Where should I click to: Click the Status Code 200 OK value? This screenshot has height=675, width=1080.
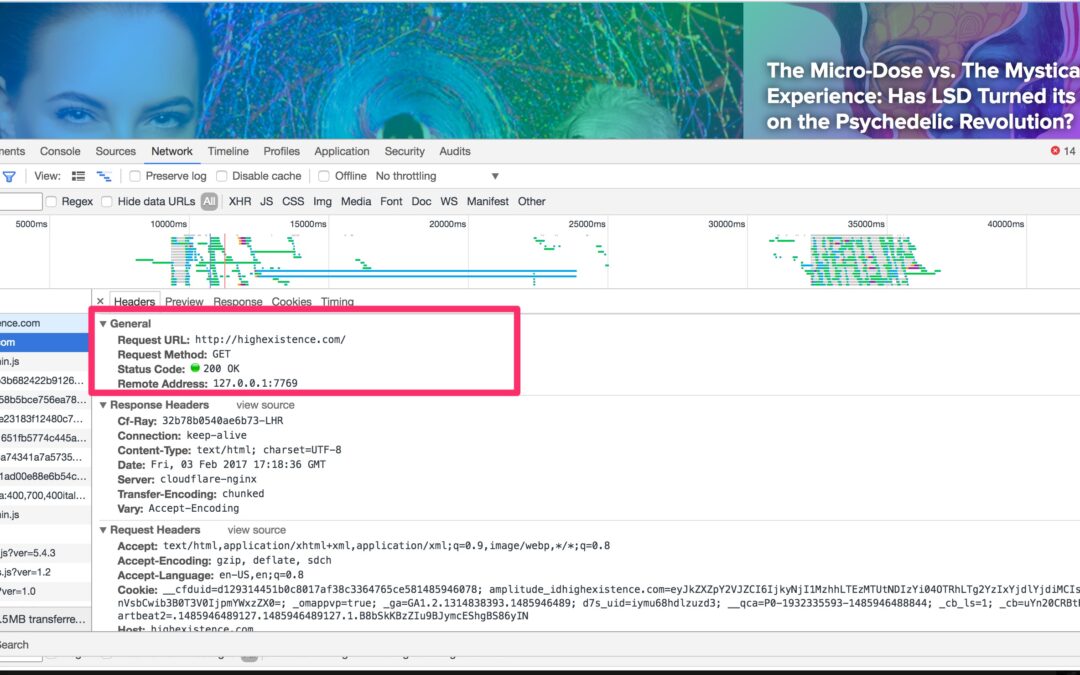[221, 368]
